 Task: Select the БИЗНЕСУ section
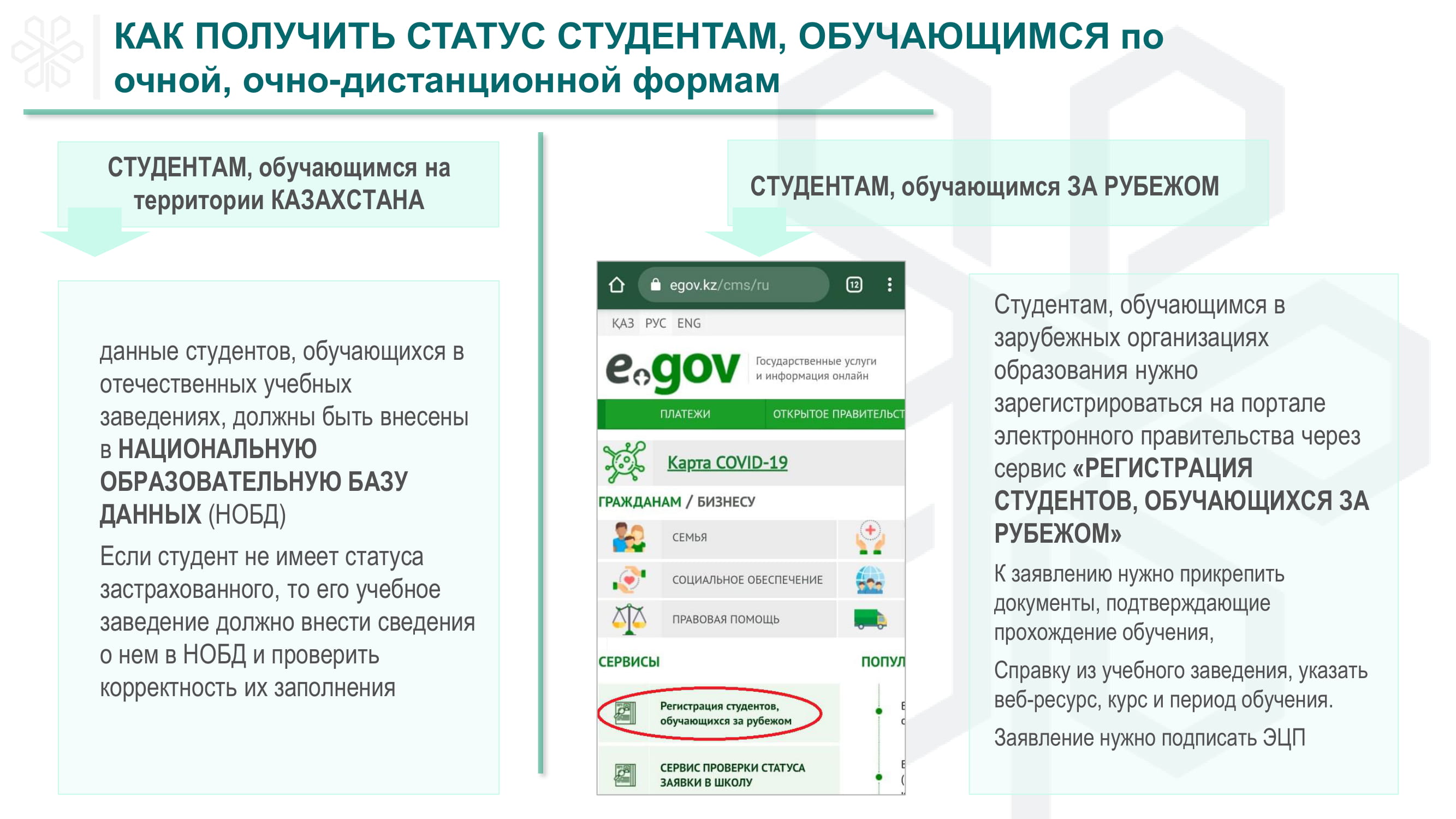coord(726,501)
